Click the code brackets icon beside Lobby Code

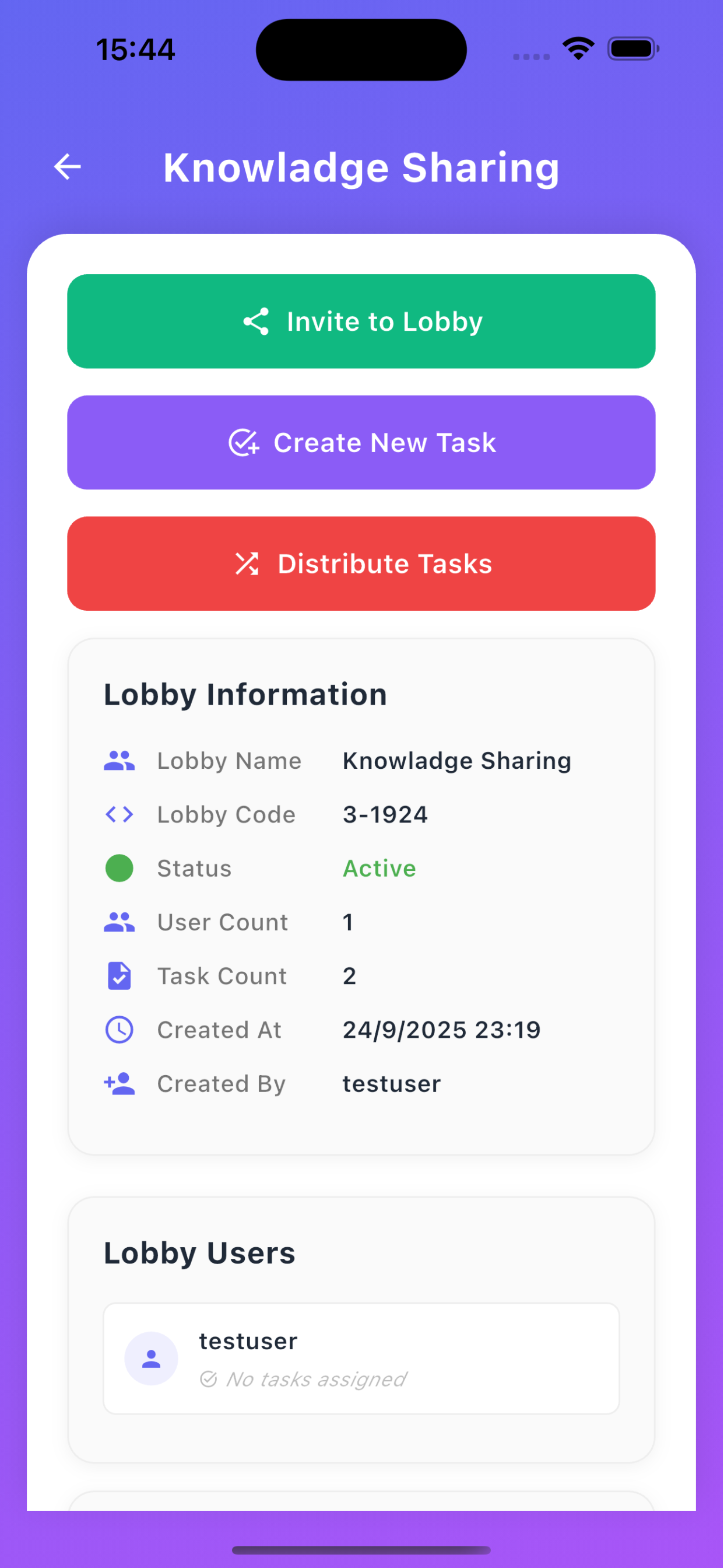pos(120,814)
